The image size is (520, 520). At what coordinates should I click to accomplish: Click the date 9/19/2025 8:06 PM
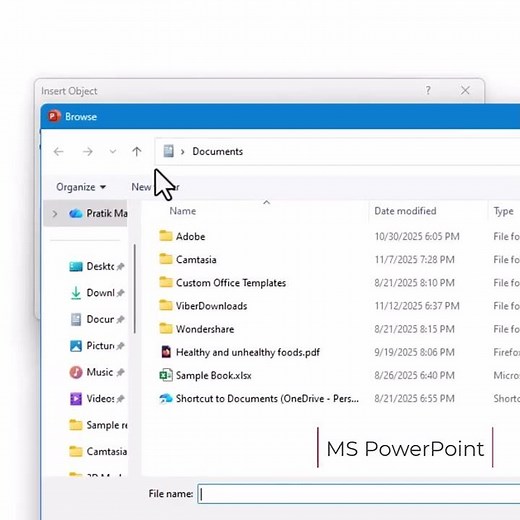[414, 352]
